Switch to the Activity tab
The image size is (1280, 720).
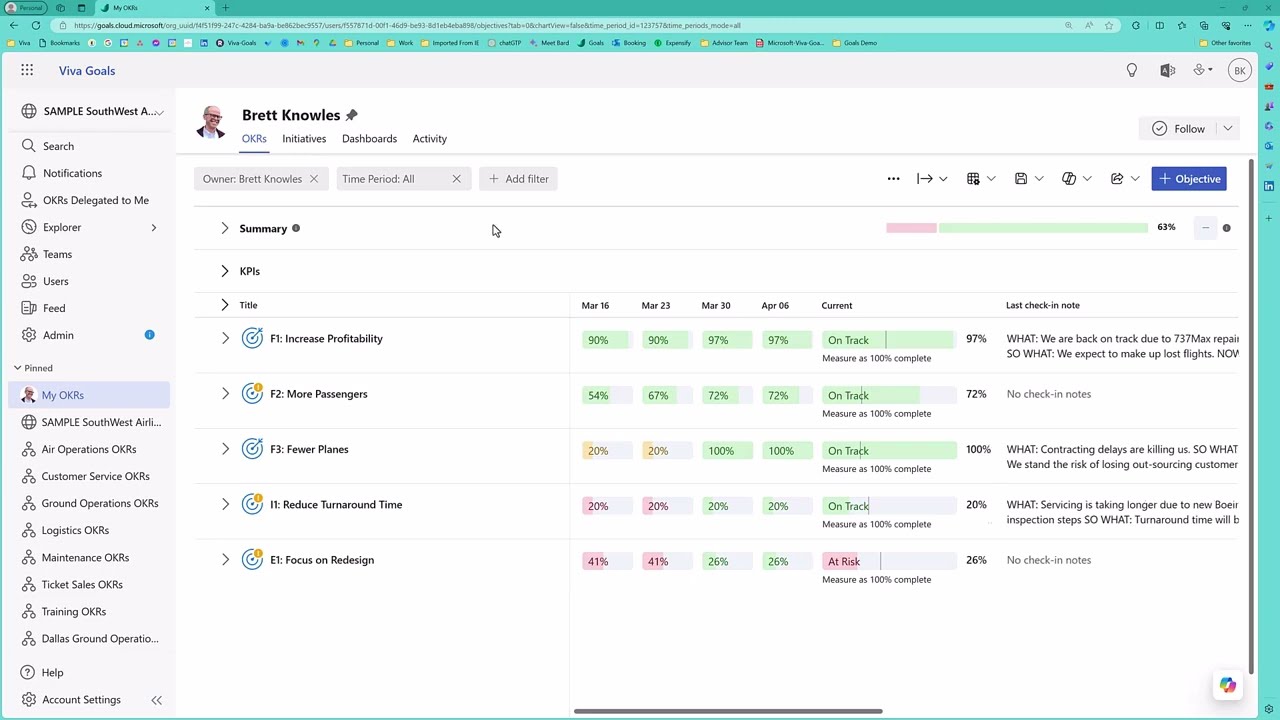pyautogui.click(x=430, y=139)
